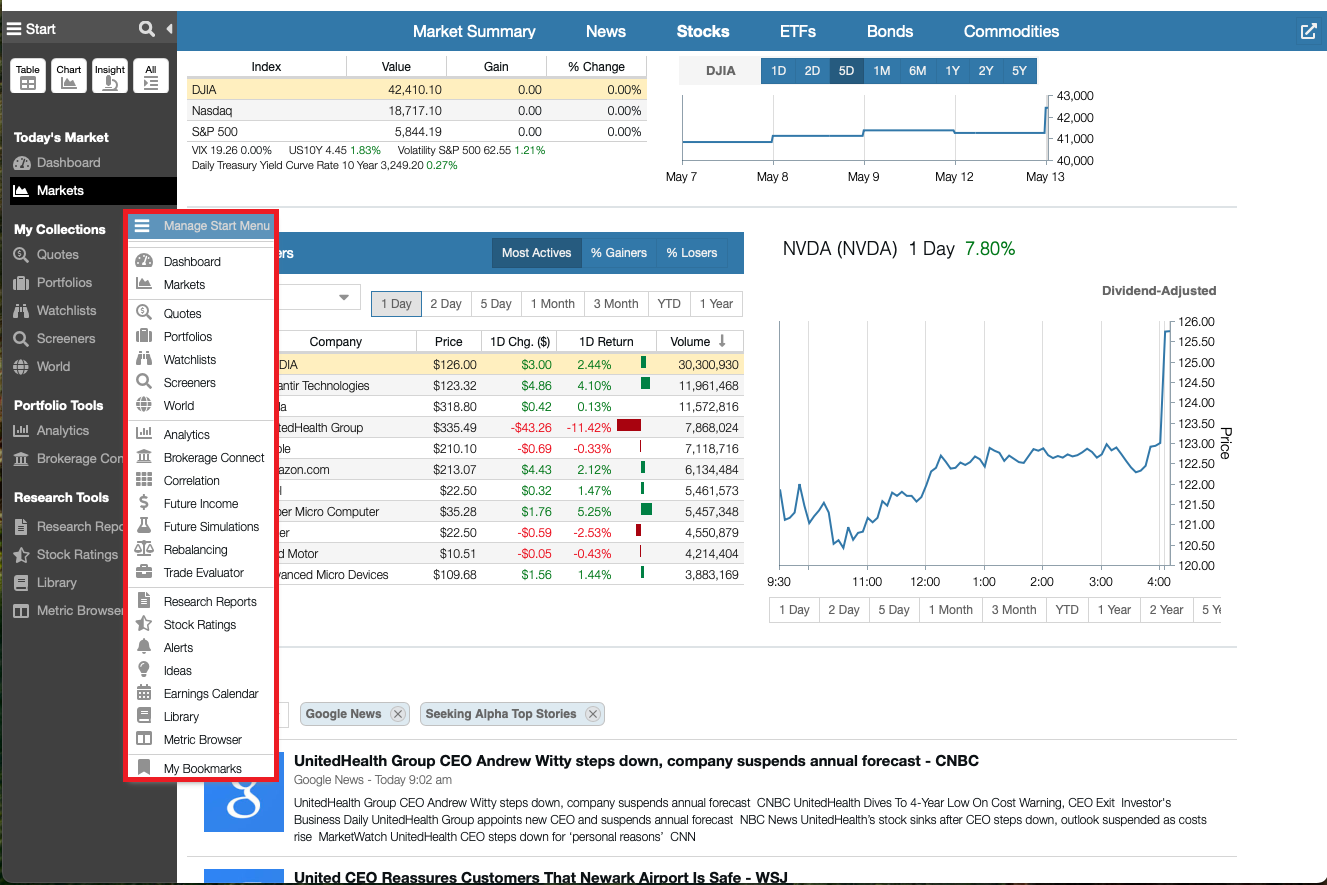Open Analytics in the left sidebar
Viewport: 1327px width, 885px height.
[x=63, y=430]
